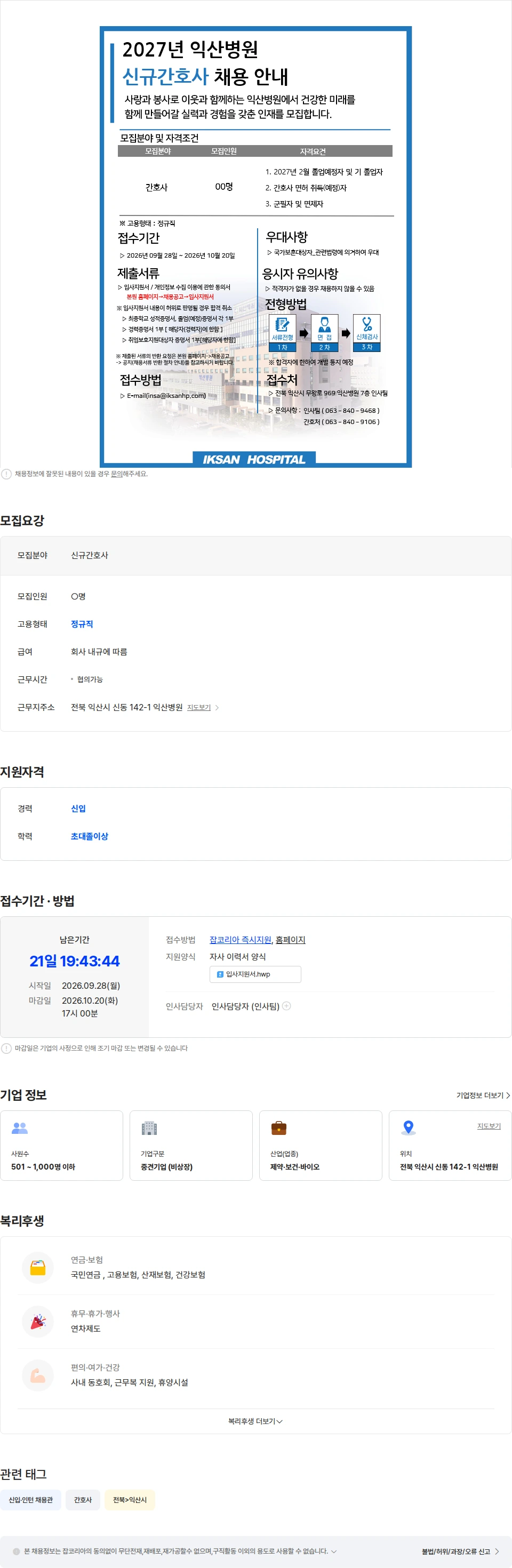Click the 협의가능 working hours text

point(90,679)
